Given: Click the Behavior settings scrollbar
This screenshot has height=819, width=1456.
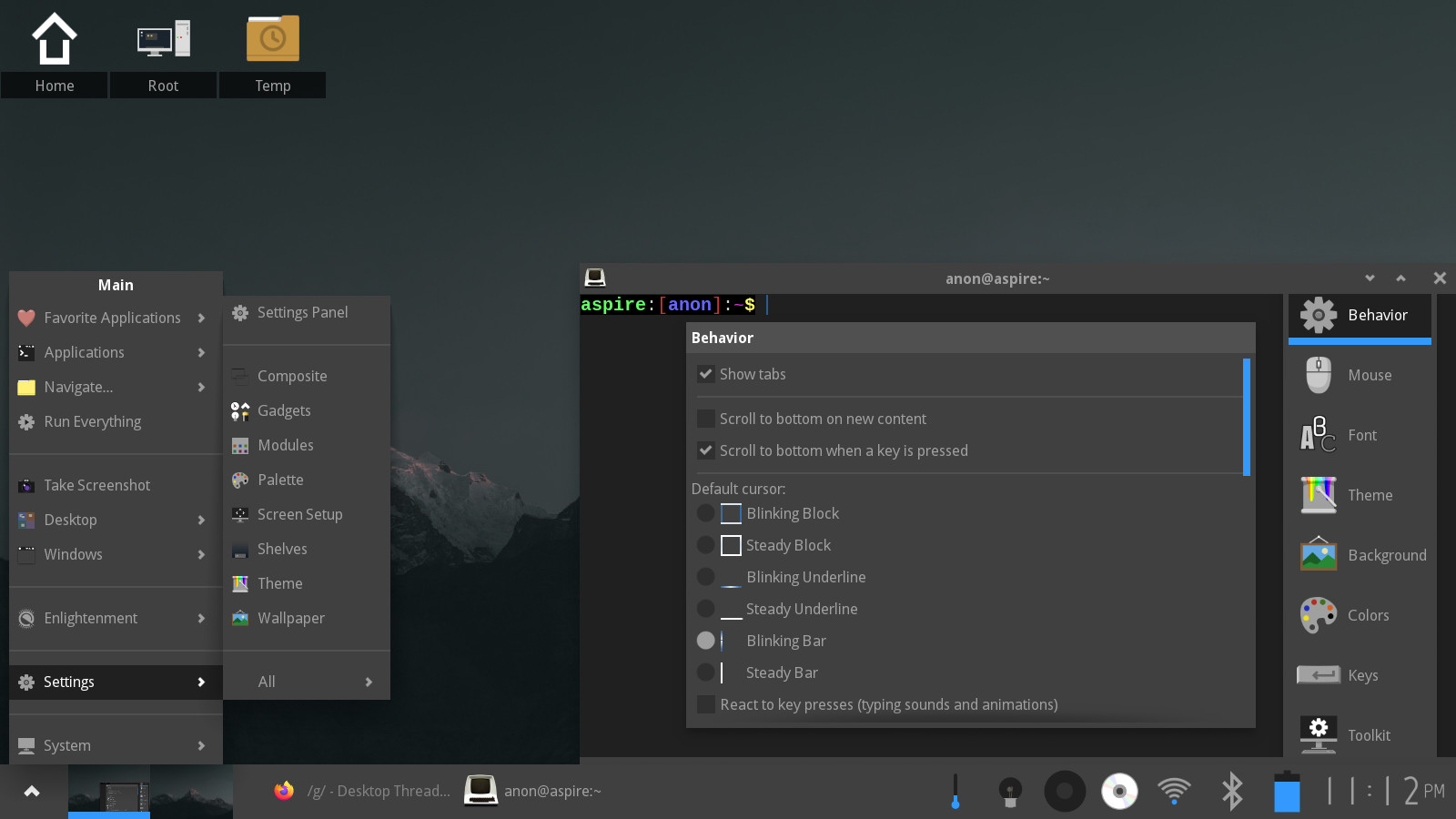Looking at the screenshot, I should (x=1247, y=417).
